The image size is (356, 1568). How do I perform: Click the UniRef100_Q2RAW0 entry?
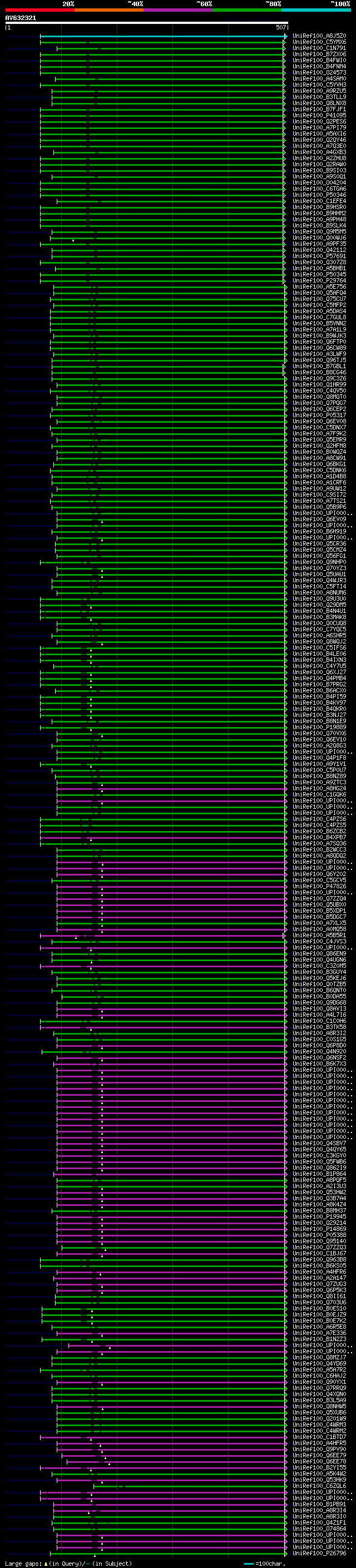coord(319,164)
